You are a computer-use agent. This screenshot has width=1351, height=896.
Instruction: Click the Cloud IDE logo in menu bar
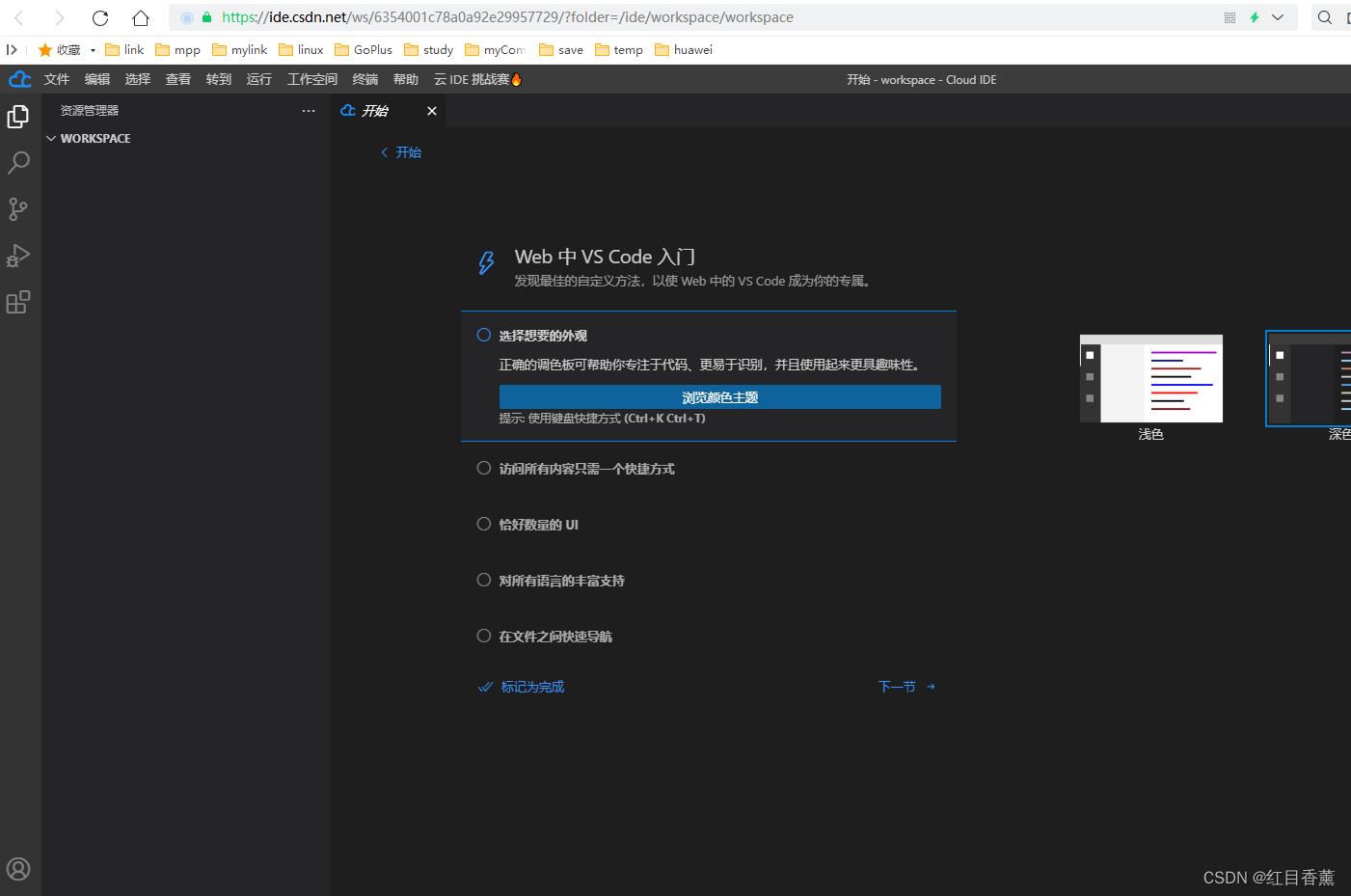point(20,79)
